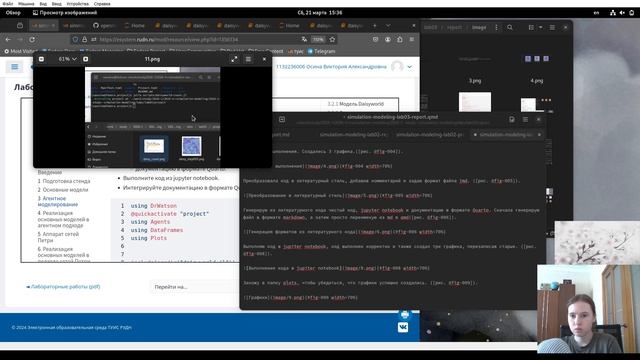This screenshot has width=640, height=360.
Task: Switch to the GitHub browser tab
Action: click(x=104, y=25)
